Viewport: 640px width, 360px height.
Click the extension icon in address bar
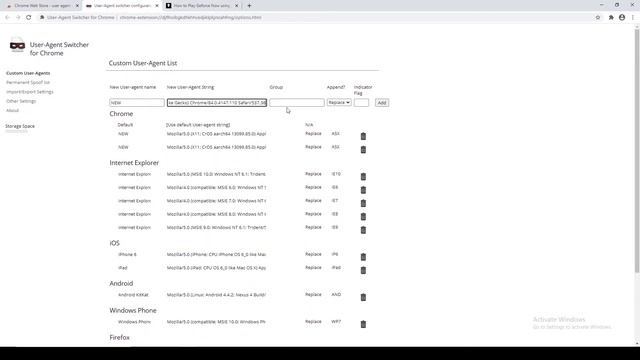pos(42,18)
